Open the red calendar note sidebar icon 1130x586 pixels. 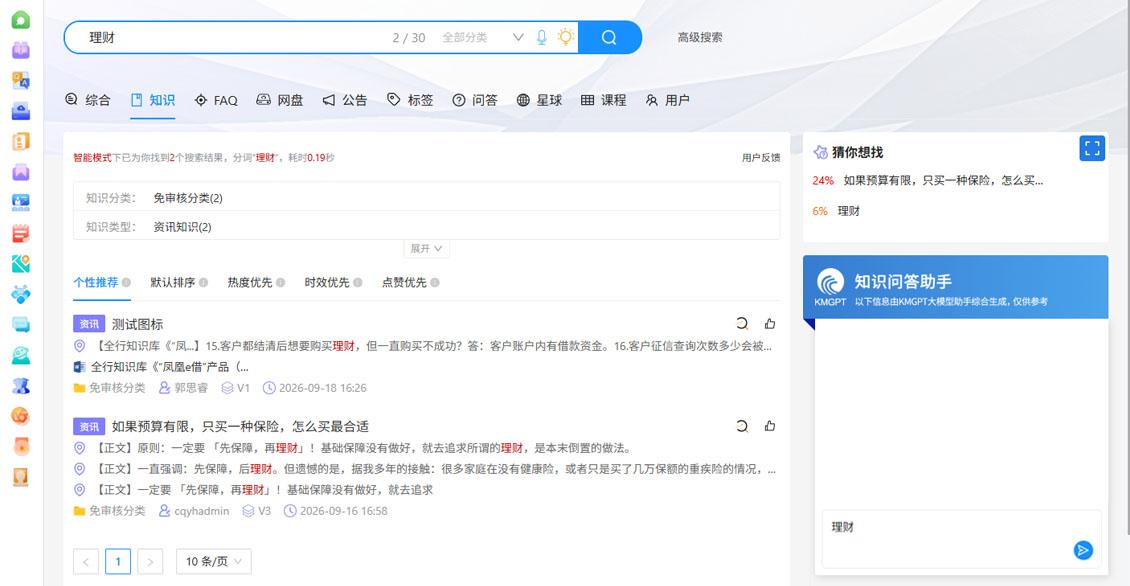[x=20, y=234]
